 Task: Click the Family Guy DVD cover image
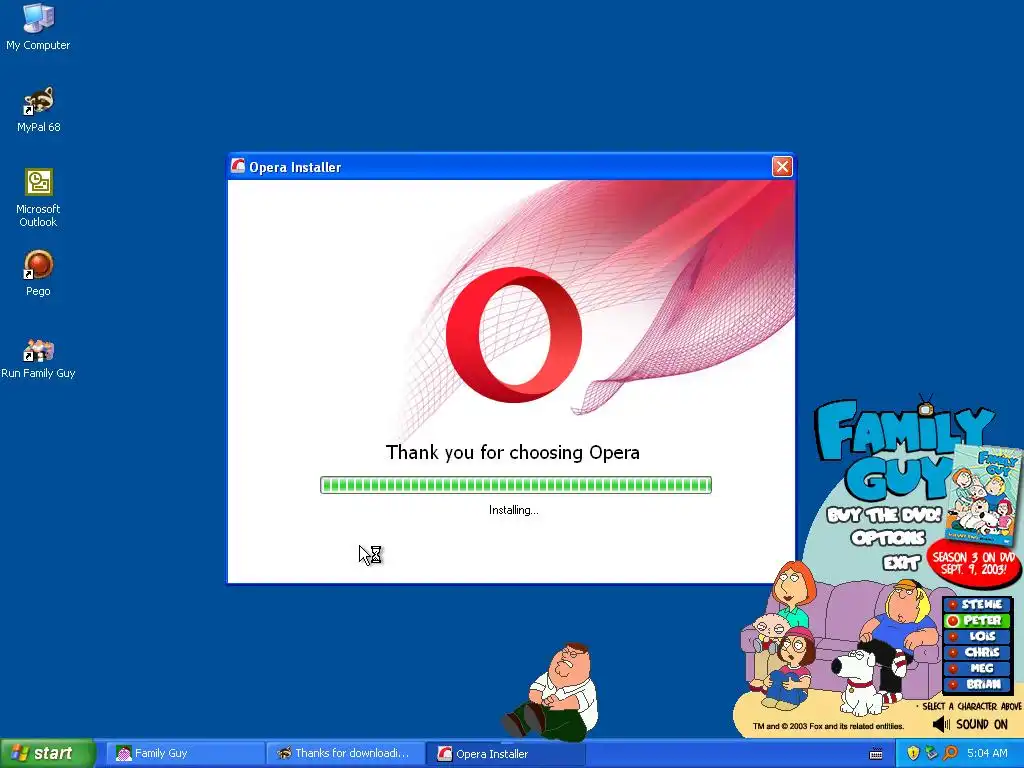coord(985,493)
